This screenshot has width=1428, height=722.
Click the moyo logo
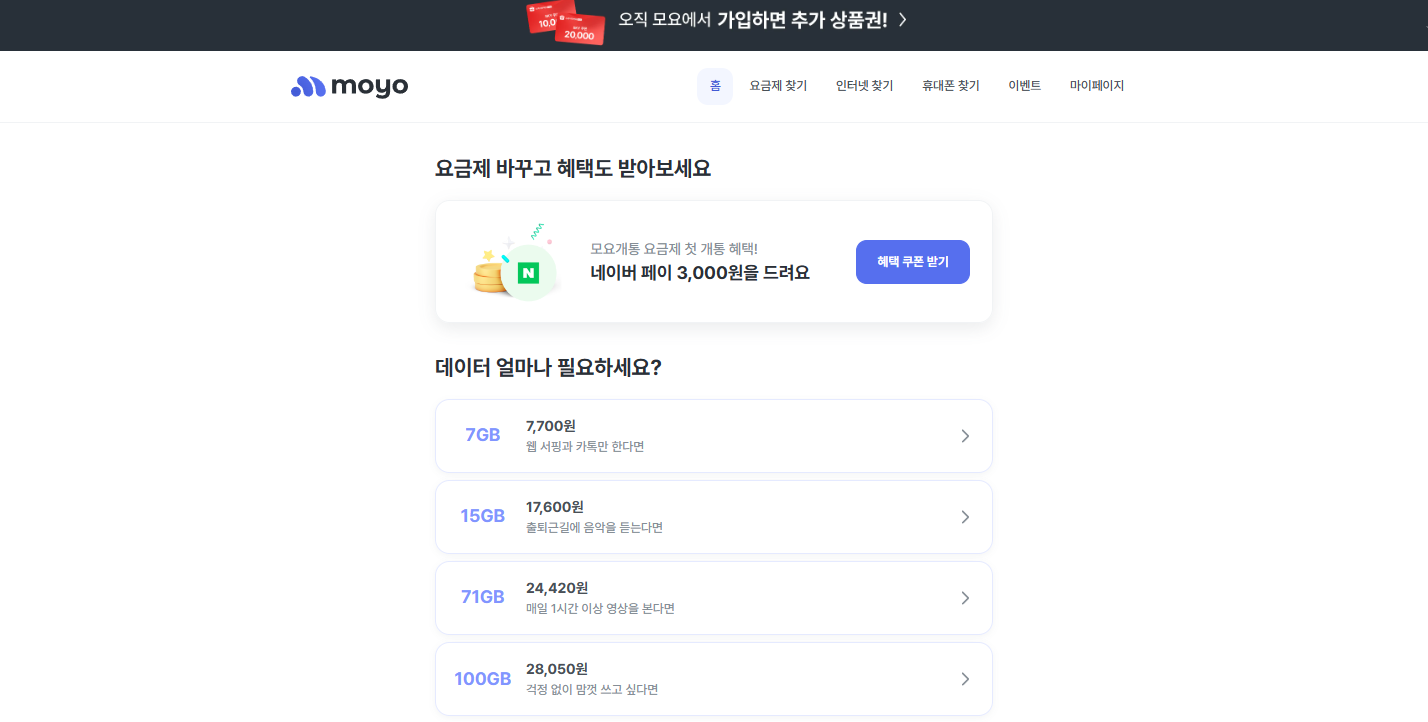pos(348,86)
